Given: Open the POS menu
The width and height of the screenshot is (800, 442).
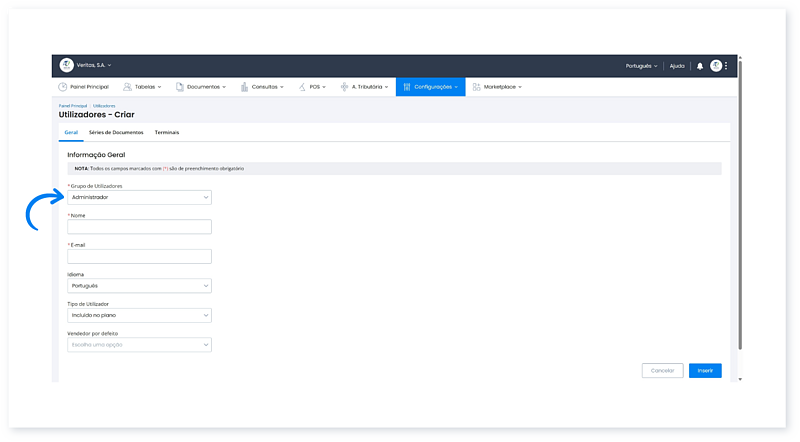Looking at the screenshot, I should tap(312, 87).
